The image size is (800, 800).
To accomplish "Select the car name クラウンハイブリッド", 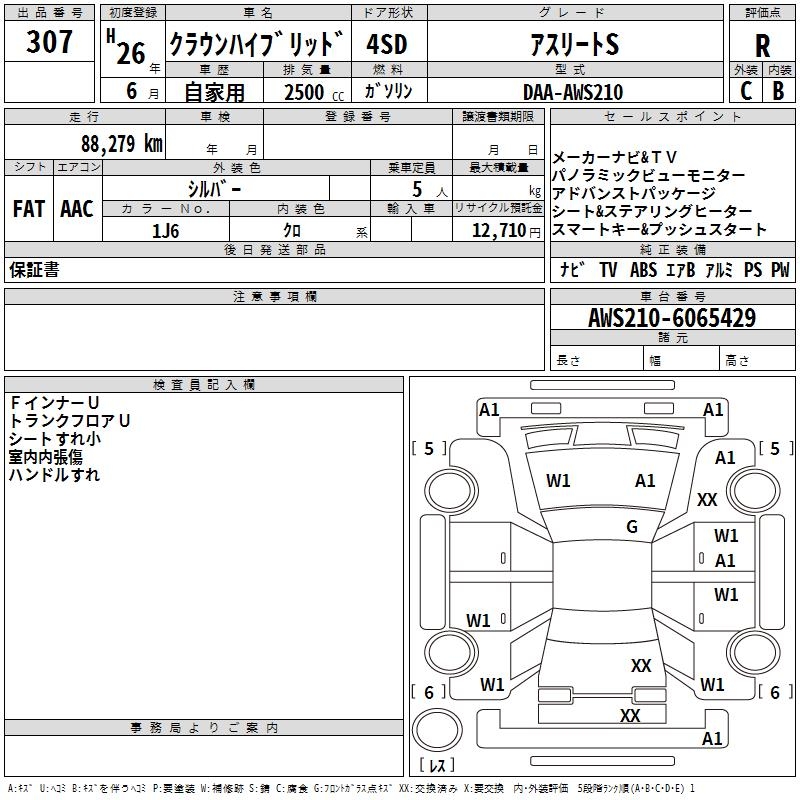I will pos(257,44).
